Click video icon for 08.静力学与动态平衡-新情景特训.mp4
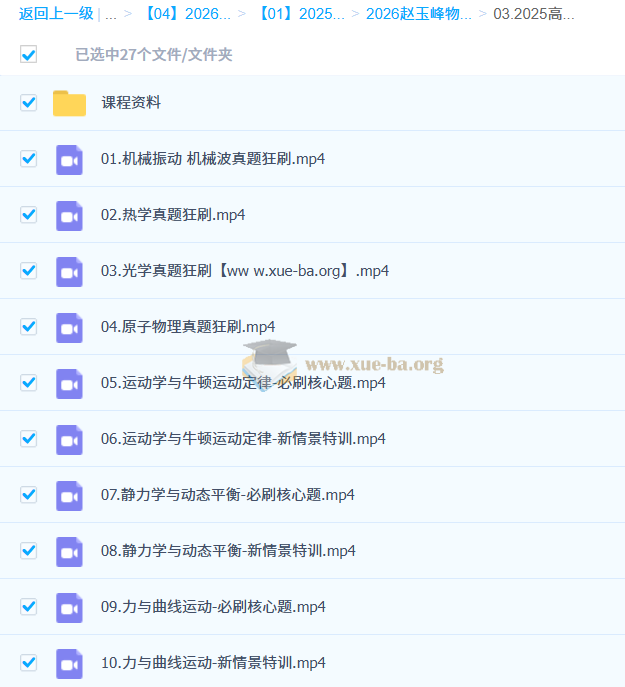The image size is (625, 687). [69, 552]
